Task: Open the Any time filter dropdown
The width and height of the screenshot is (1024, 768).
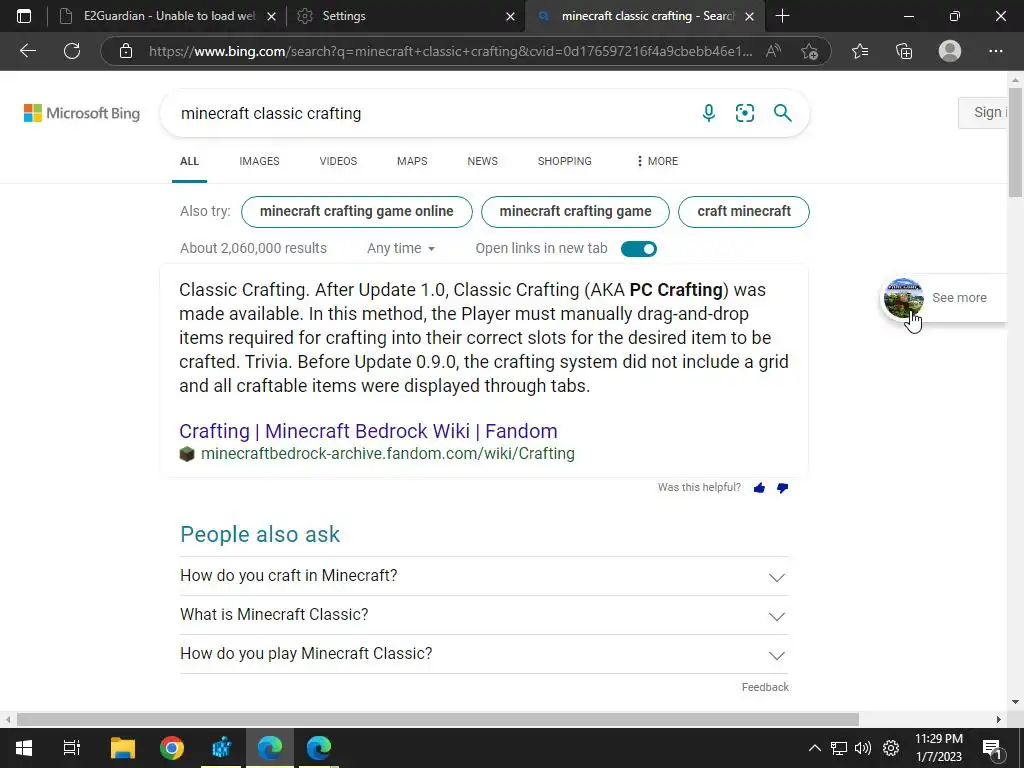Action: click(x=400, y=248)
